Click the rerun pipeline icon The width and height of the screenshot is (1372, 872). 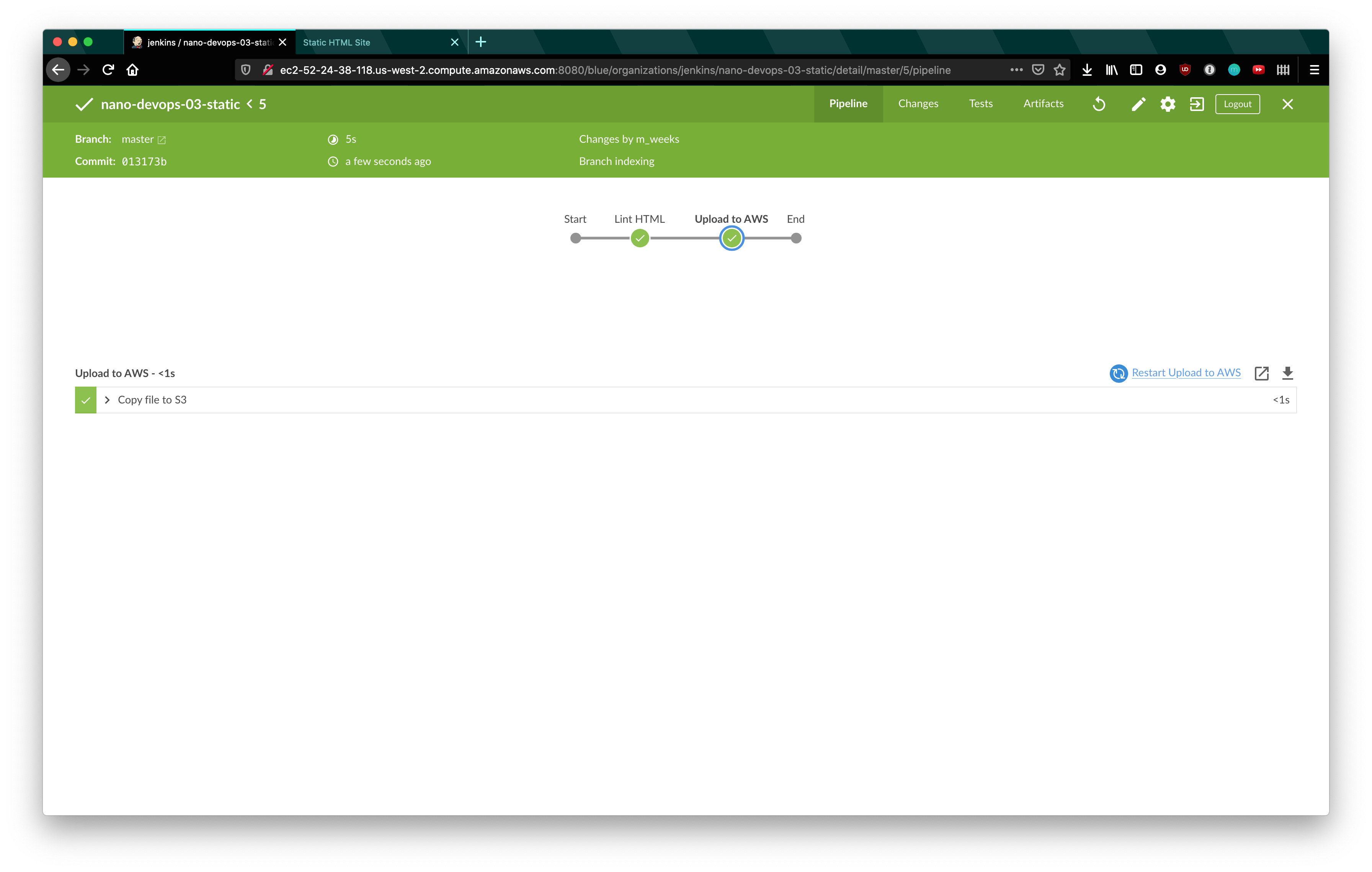[1099, 104]
